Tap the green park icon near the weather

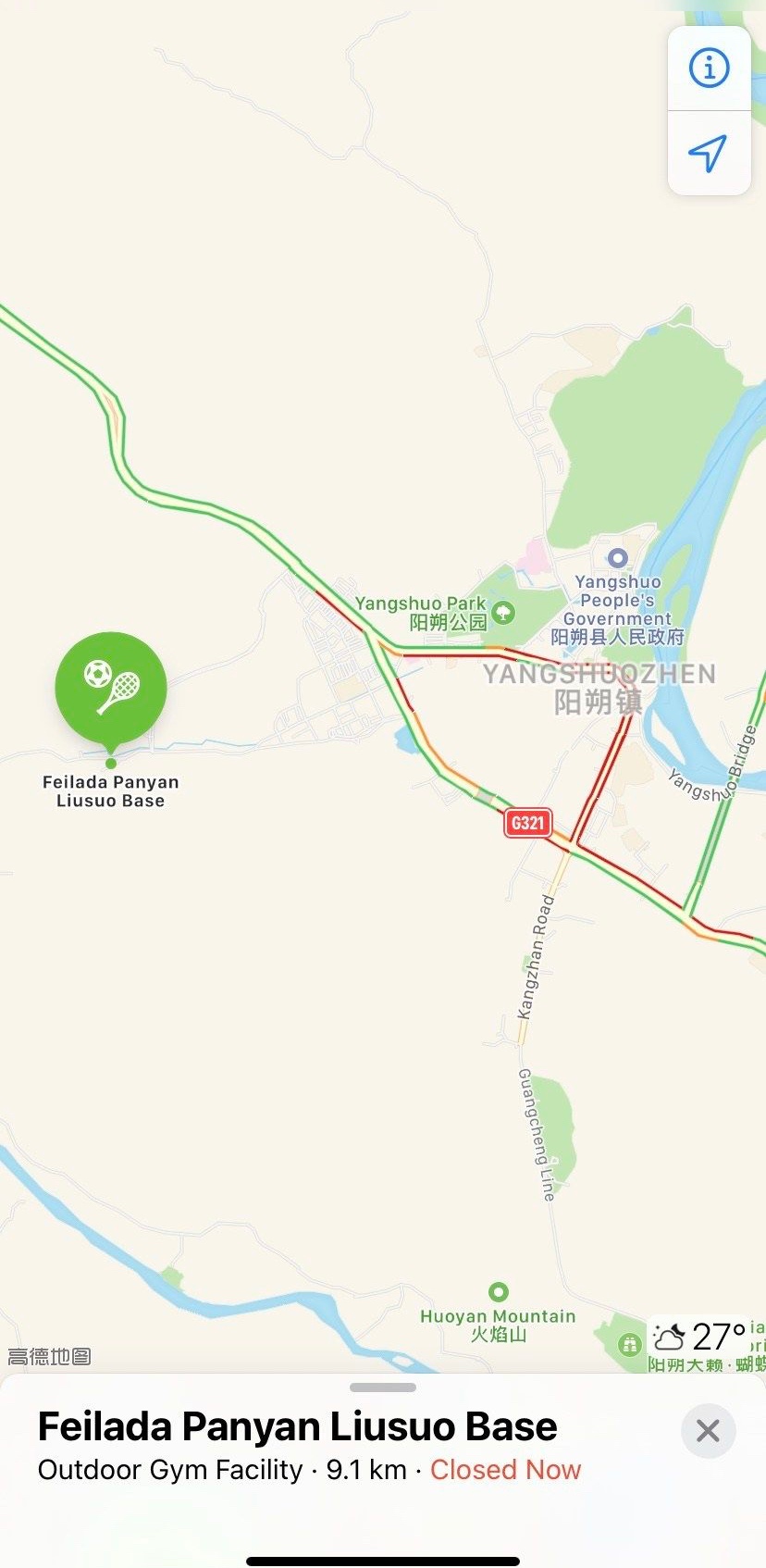pos(630,1343)
